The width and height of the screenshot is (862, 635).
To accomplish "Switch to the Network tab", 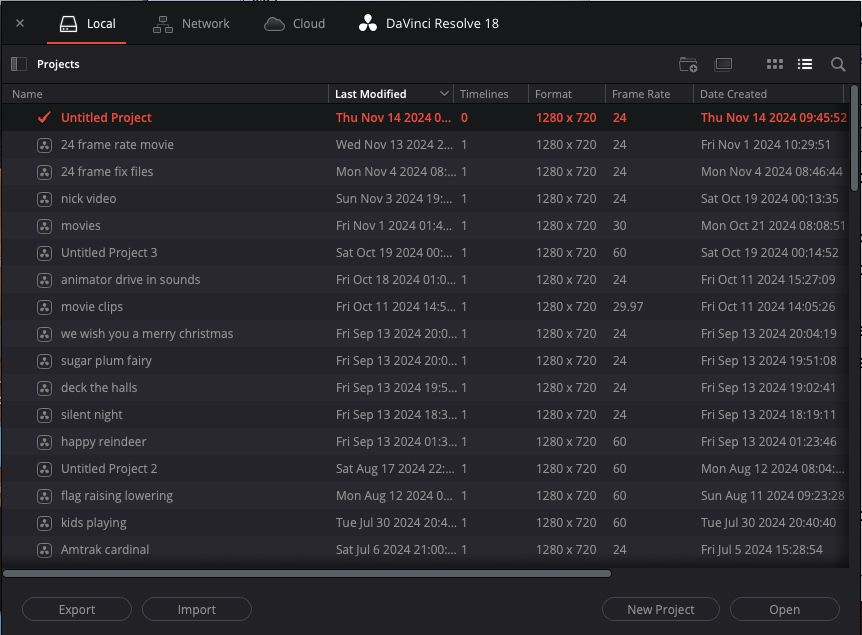I will coord(191,24).
